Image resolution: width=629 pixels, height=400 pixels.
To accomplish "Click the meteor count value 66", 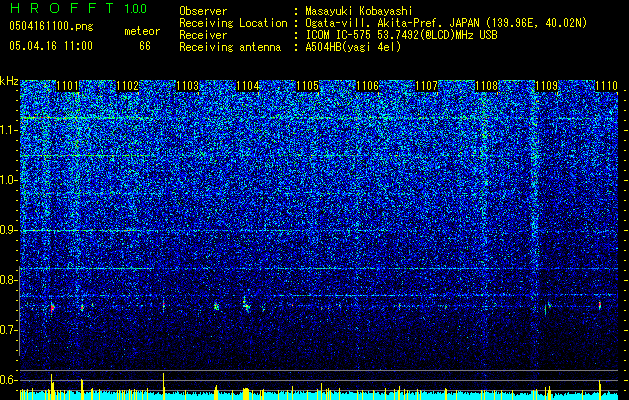I will tap(145, 46).
